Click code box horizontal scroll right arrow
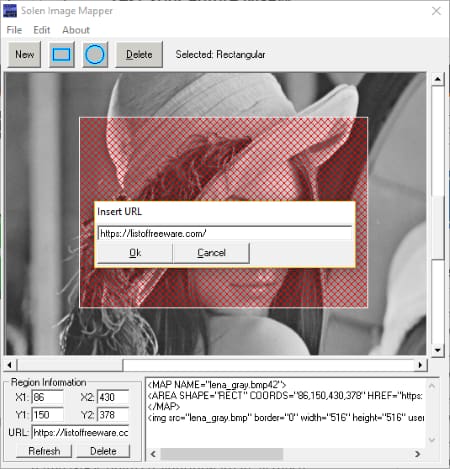450x469 pixels. (x=417, y=454)
